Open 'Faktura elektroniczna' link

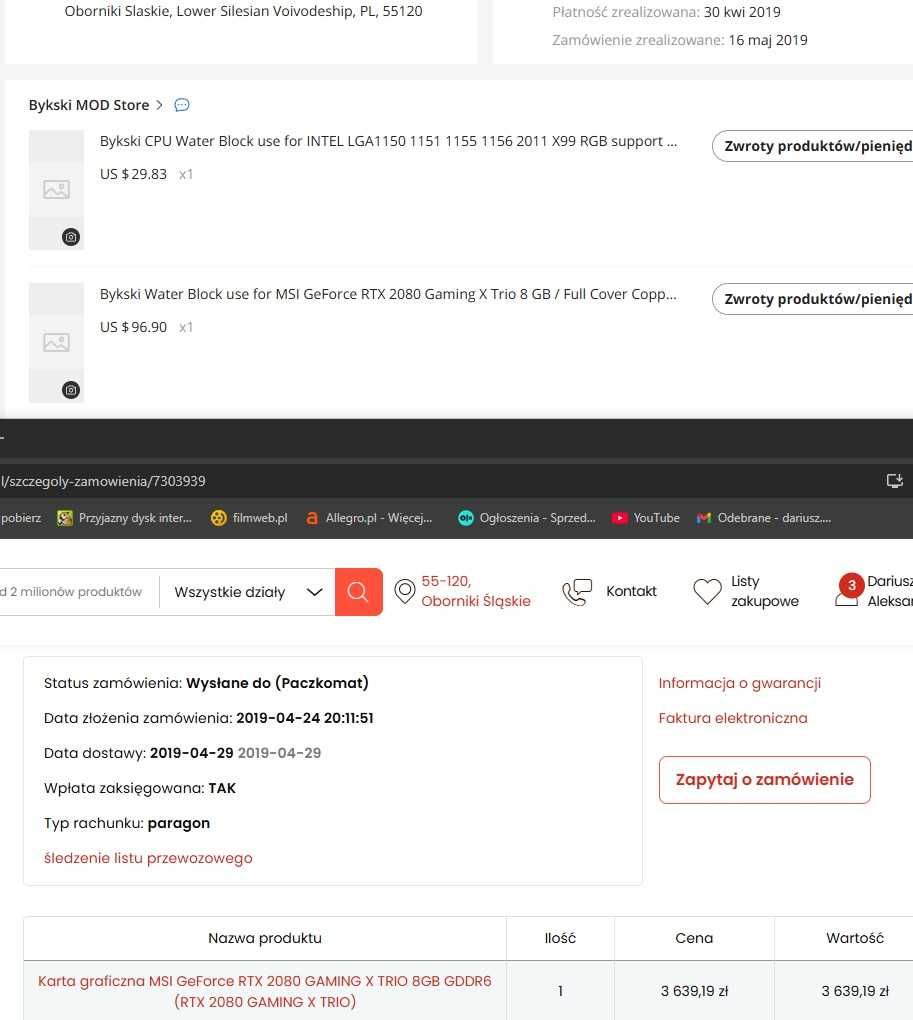(x=733, y=718)
